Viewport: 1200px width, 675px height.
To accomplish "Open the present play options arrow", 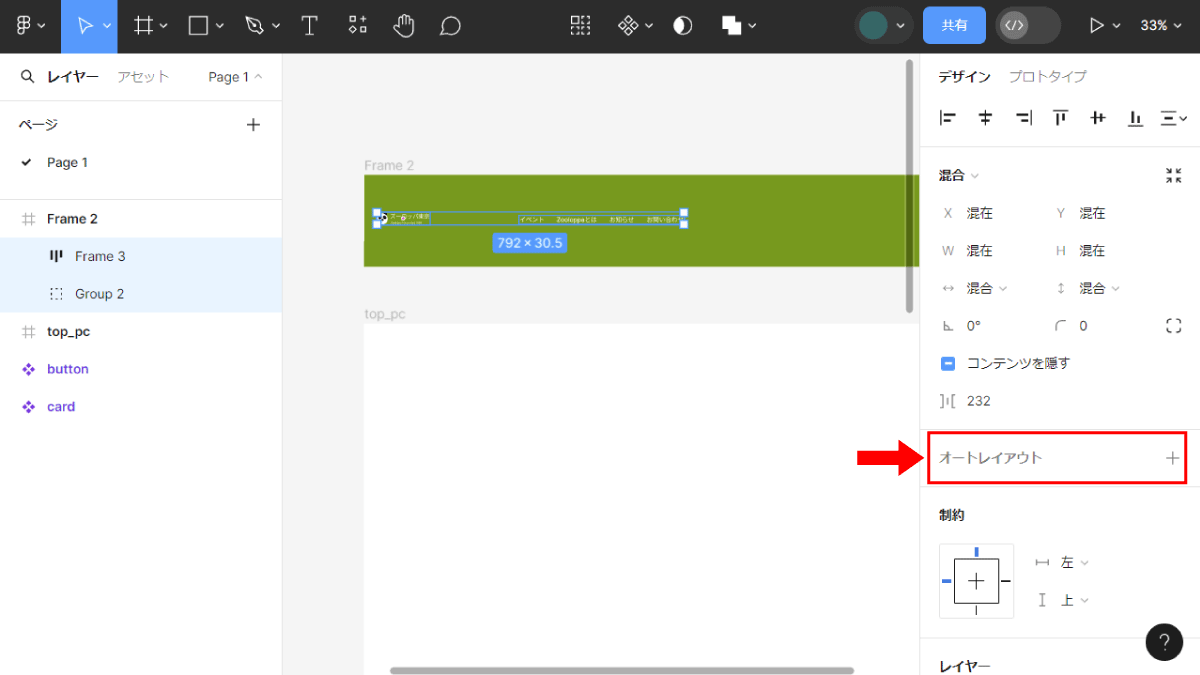I will point(1117,26).
